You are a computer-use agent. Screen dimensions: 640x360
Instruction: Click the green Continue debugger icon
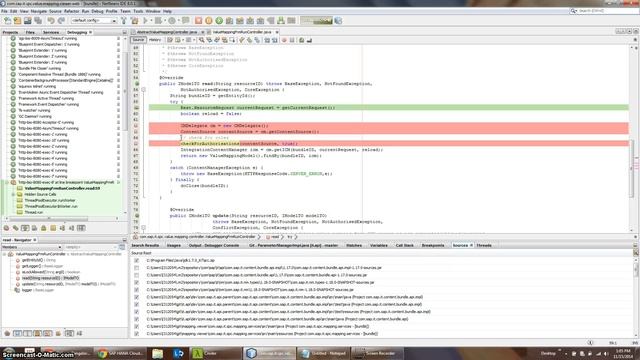[219, 20]
